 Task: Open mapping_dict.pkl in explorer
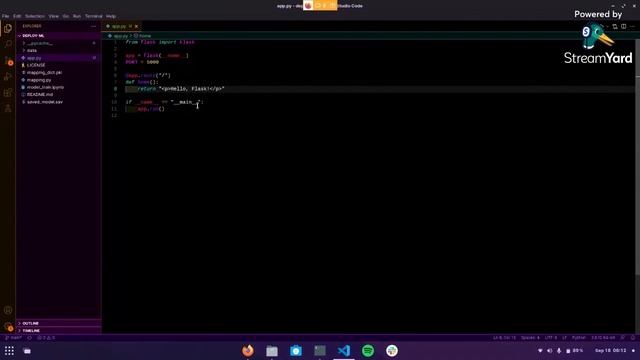coord(58,73)
